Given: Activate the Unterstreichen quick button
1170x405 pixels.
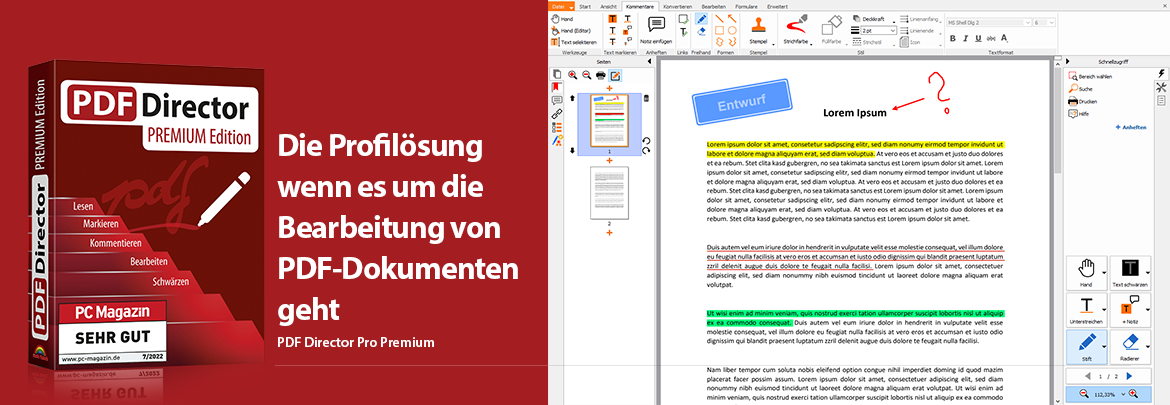Looking at the screenshot, I should click(x=1086, y=309).
